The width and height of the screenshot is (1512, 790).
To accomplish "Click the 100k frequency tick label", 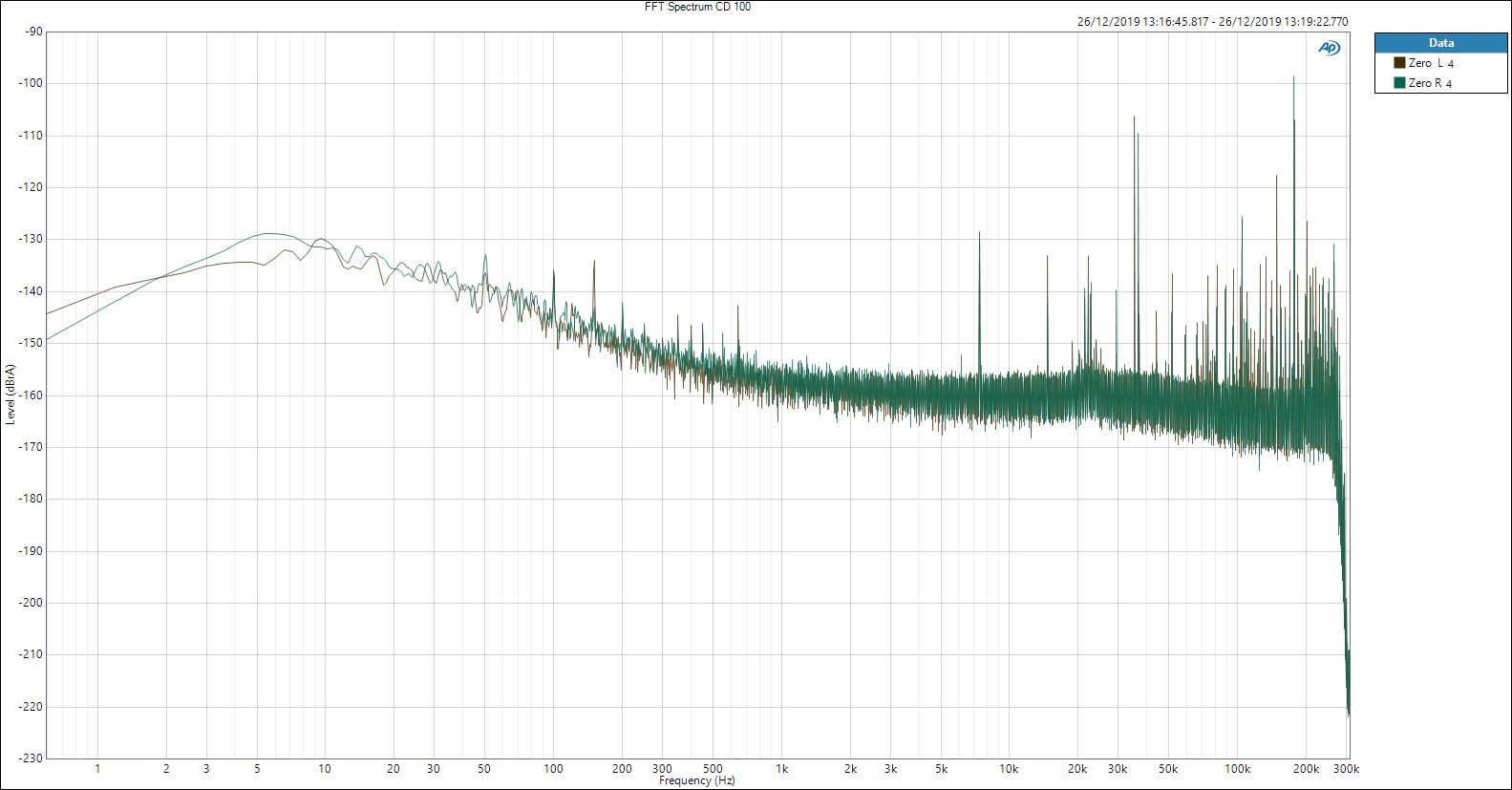I will tap(1237, 769).
